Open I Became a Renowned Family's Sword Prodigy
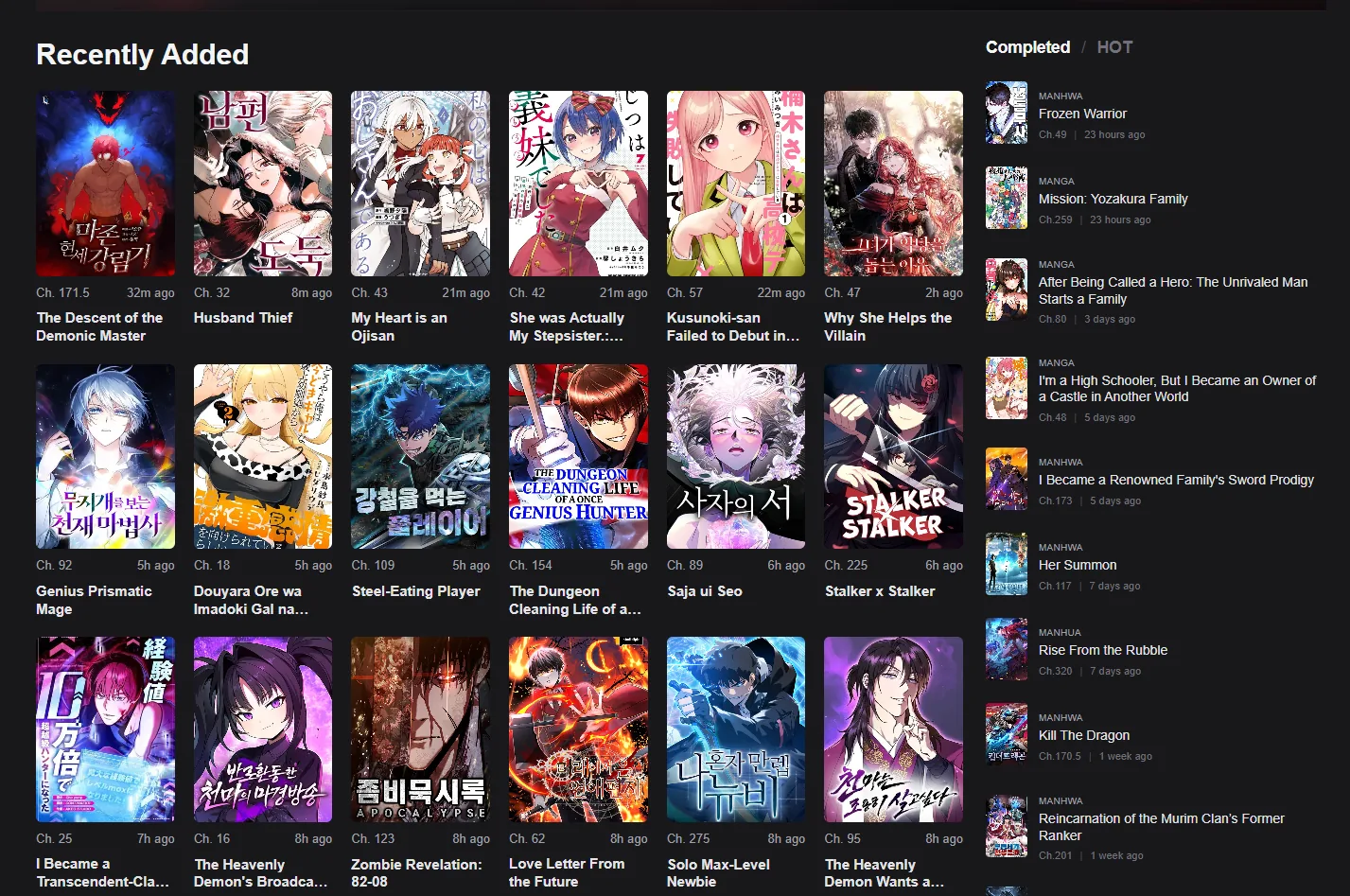The image size is (1350, 896). tap(1176, 480)
